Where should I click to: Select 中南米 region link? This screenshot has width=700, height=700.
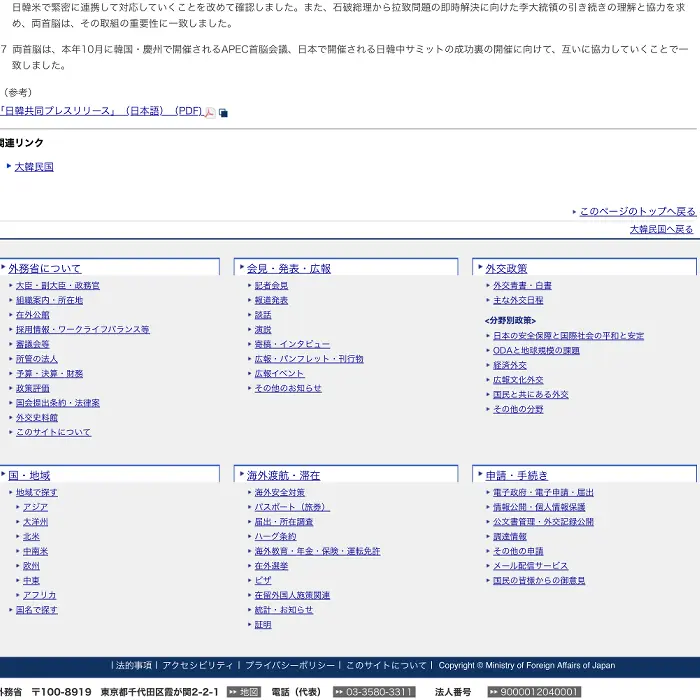(35, 552)
